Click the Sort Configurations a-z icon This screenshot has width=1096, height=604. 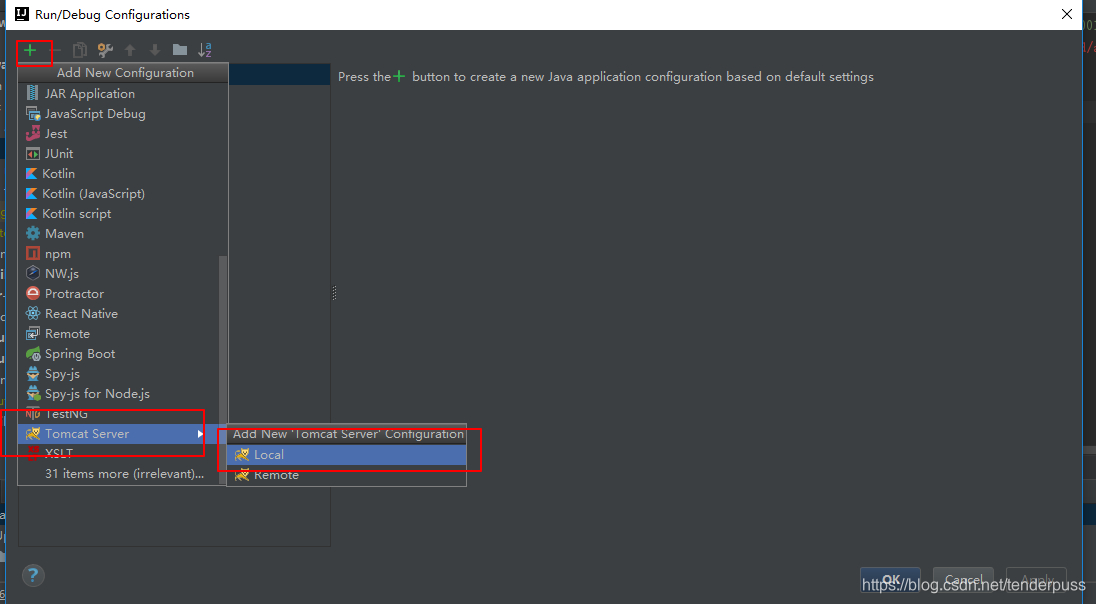pos(205,50)
